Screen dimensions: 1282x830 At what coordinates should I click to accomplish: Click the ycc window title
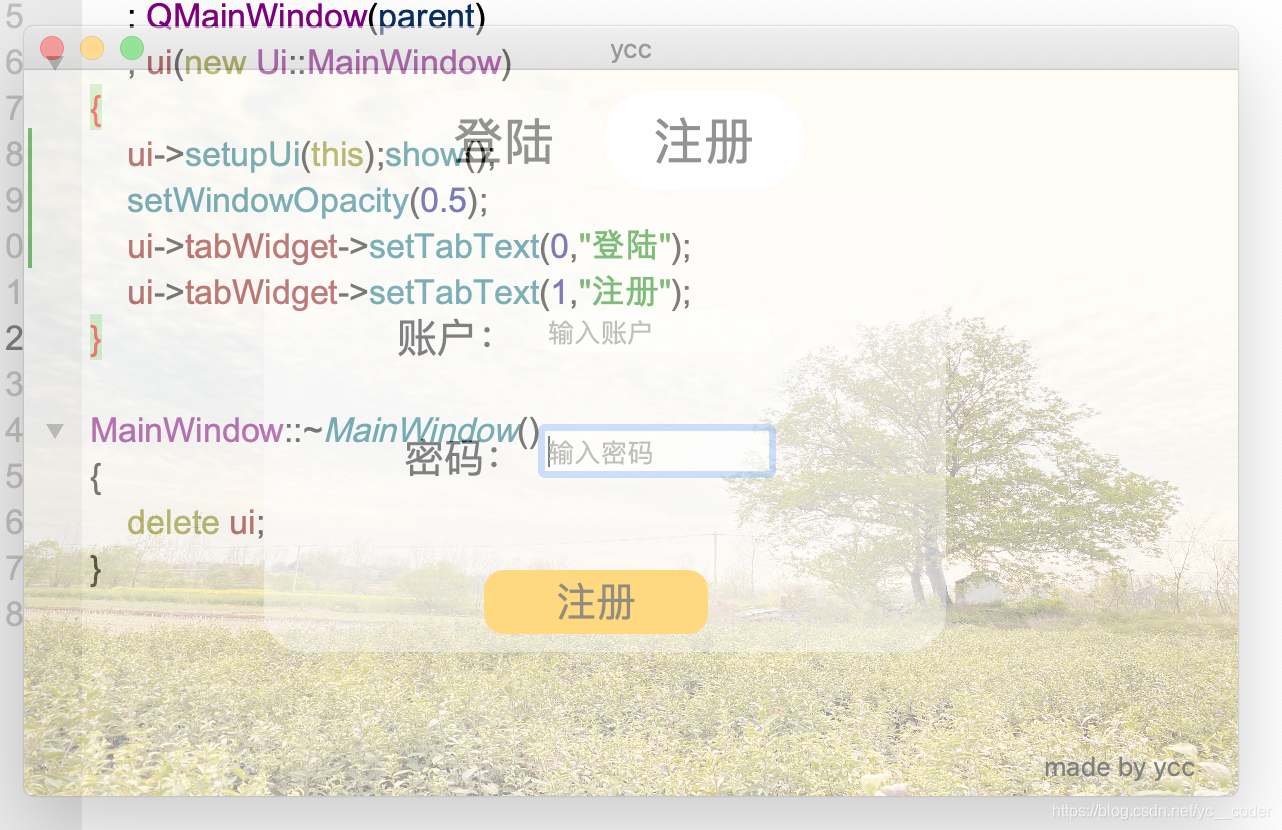(631, 50)
